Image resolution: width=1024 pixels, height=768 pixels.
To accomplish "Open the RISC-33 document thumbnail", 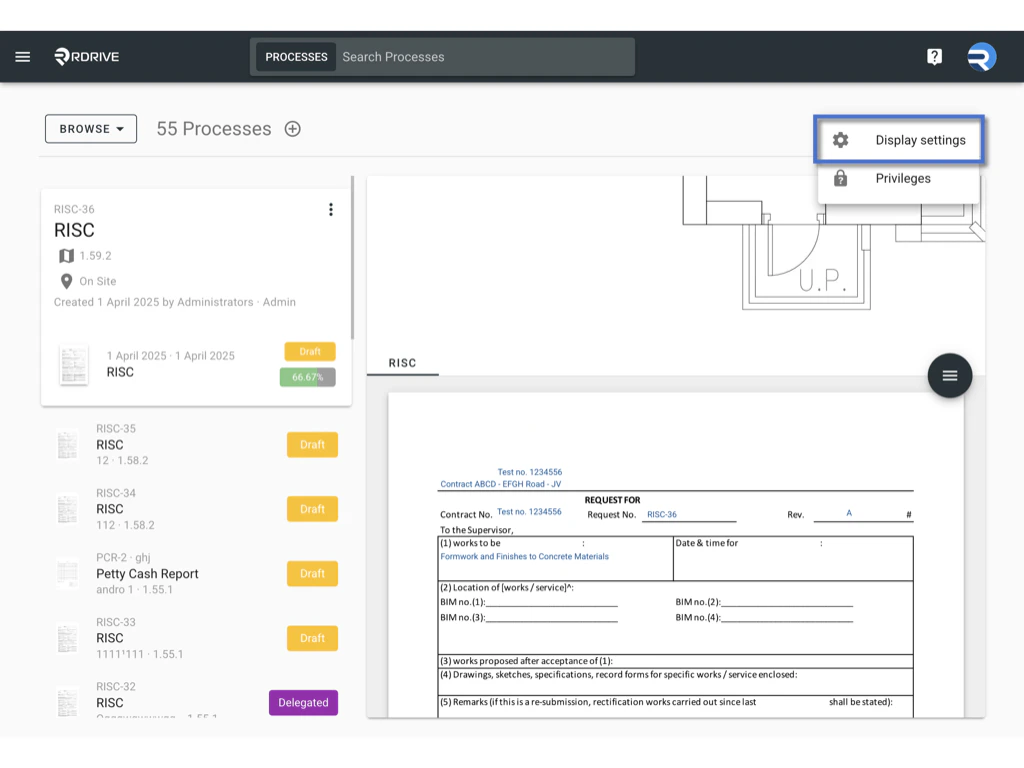I will (x=67, y=638).
